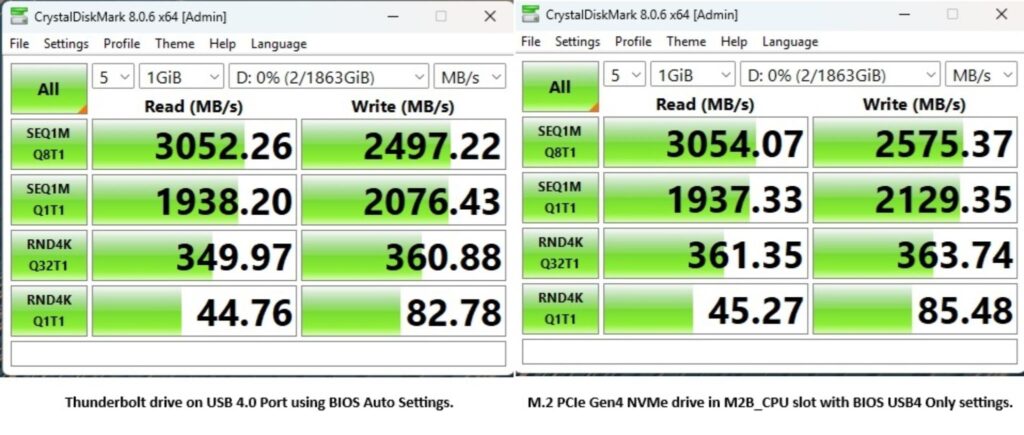The height and width of the screenshot is (435, 1024).
Task: Click comment text field in right window
Action: tap(770, 352)
